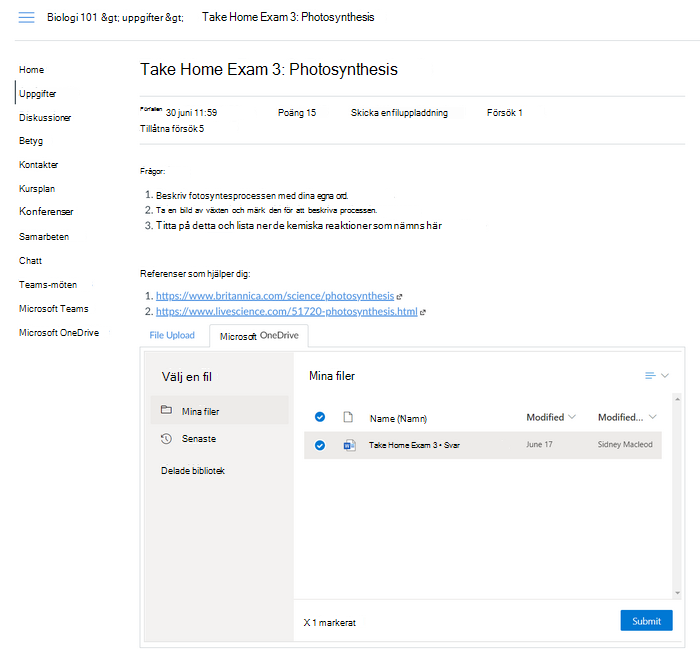Screen dimensions: 700x657
Task: Click the file list scrollbar up arrow
Action: click(677, 399)
